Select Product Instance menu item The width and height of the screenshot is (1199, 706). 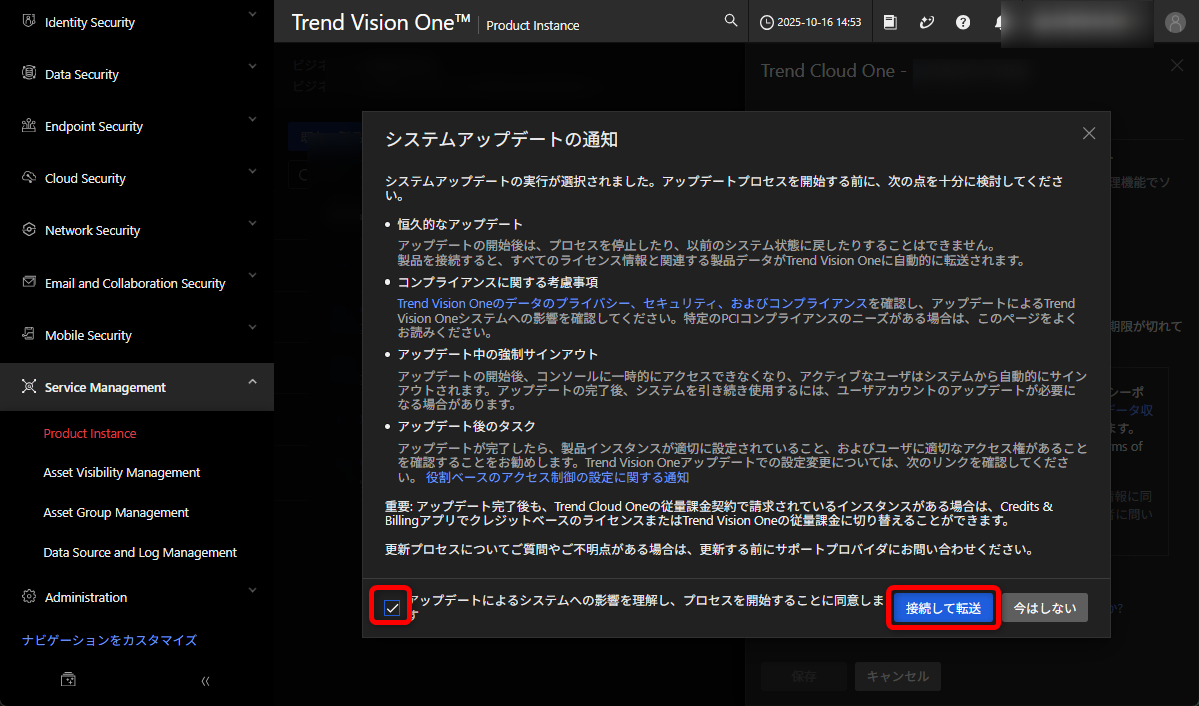(x=89, y=433)
